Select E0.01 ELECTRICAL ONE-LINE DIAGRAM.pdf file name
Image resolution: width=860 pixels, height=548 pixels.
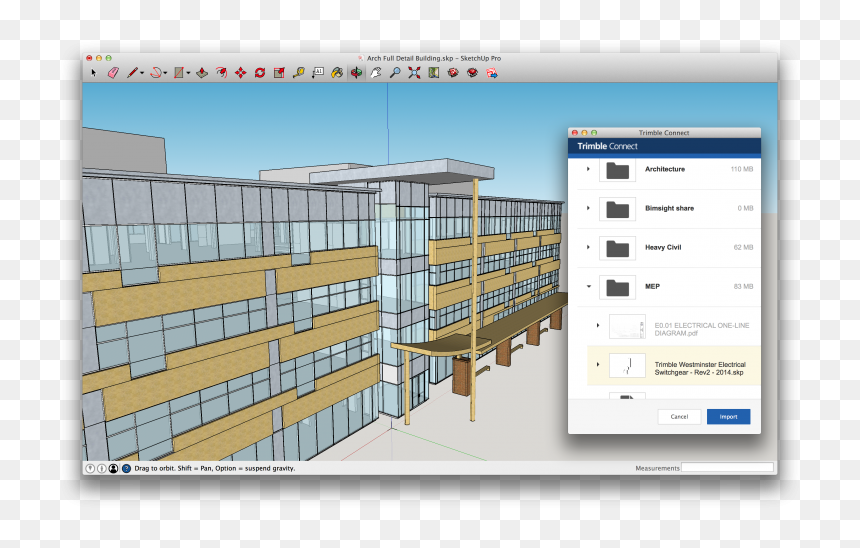(701, 329)
